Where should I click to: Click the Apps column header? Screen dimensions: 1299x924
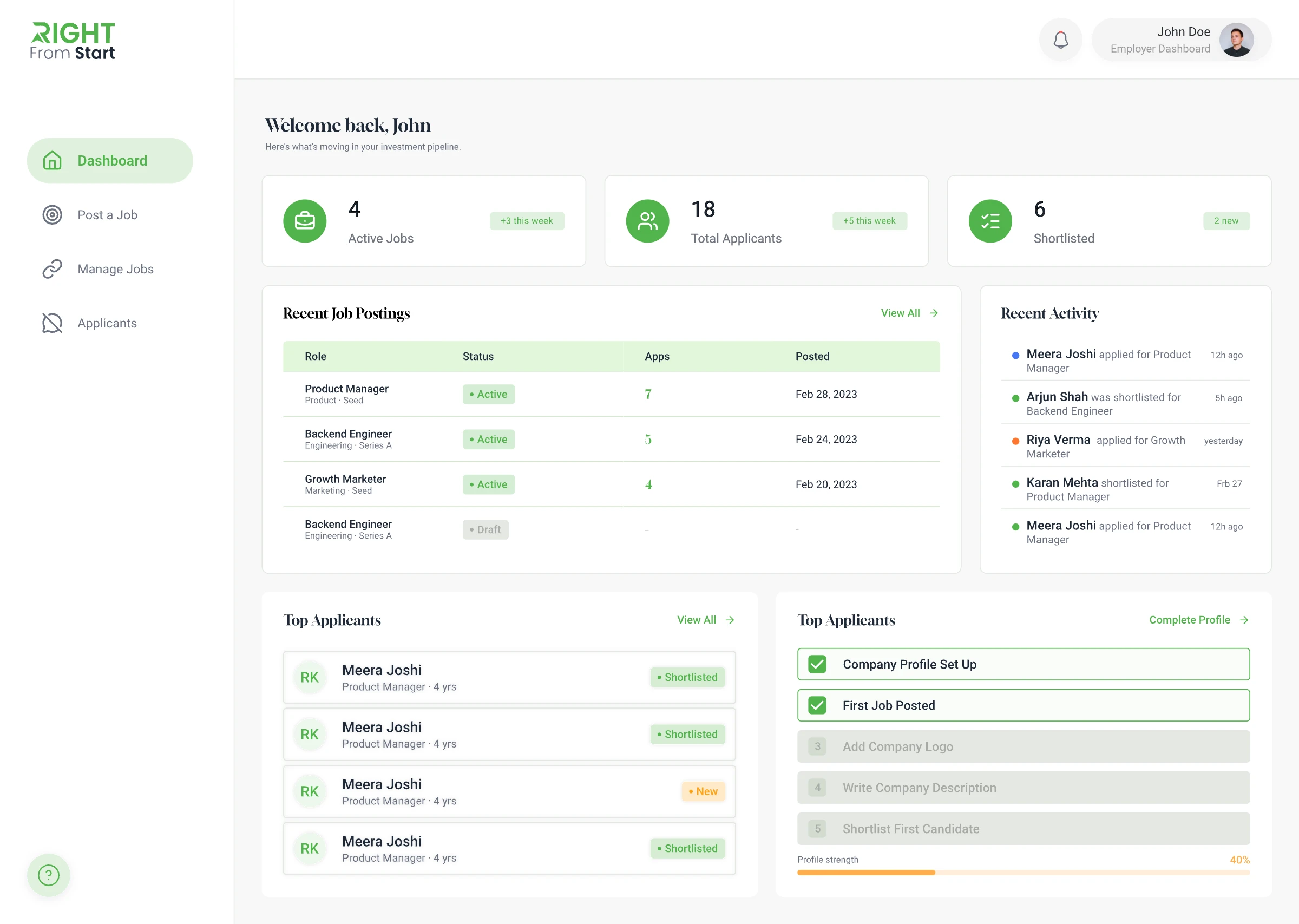[x=657, y=356]
